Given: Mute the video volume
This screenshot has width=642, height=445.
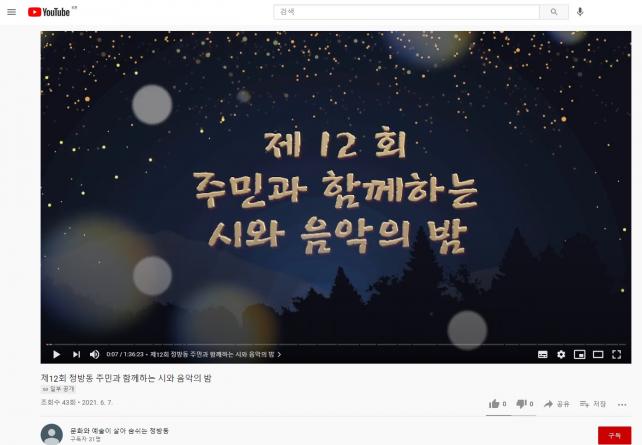Looking at the screenshot, I should [95, 354].
